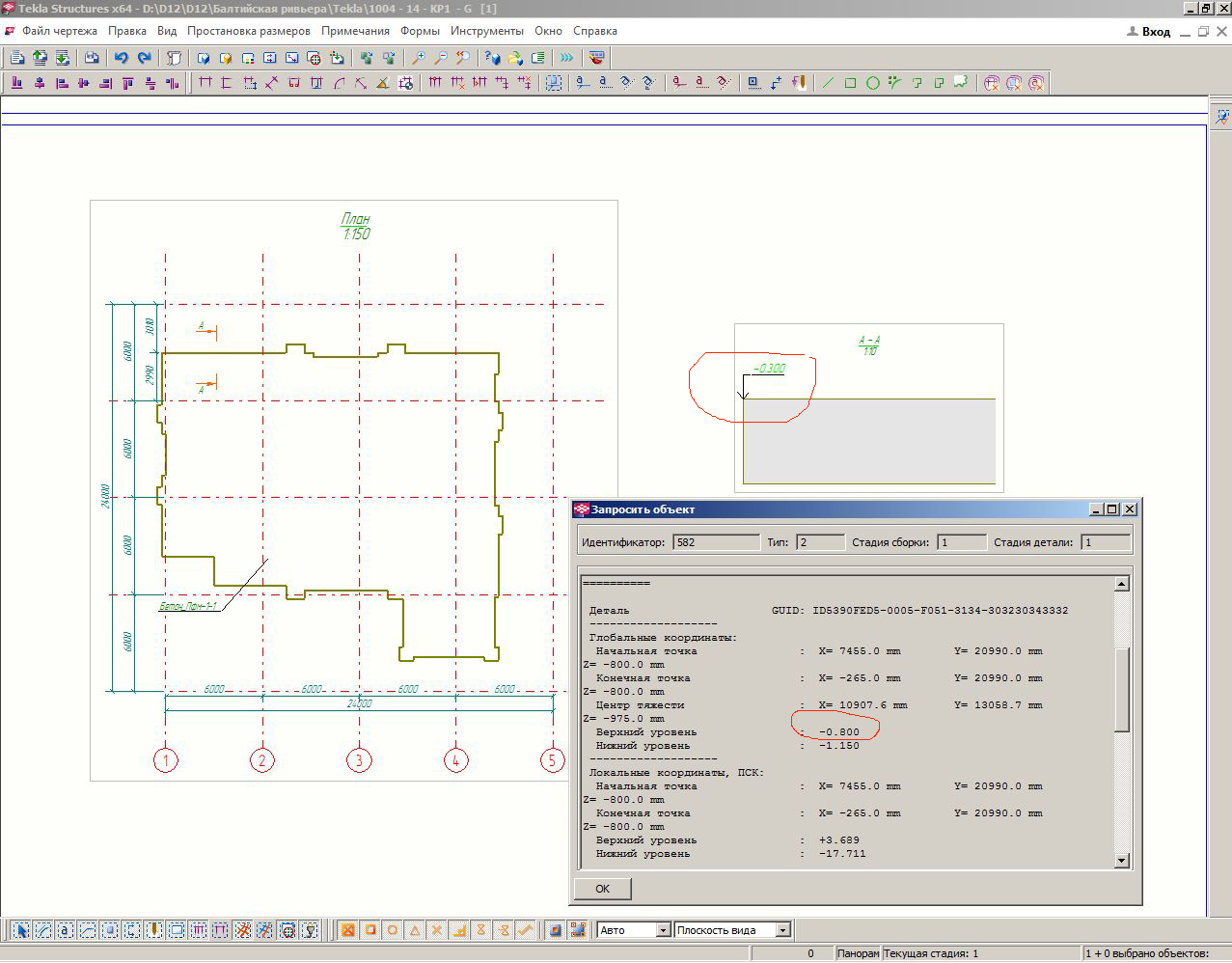Open the 'Инструменты' menu
1232x963 pixels.
(x=486, y=31)
